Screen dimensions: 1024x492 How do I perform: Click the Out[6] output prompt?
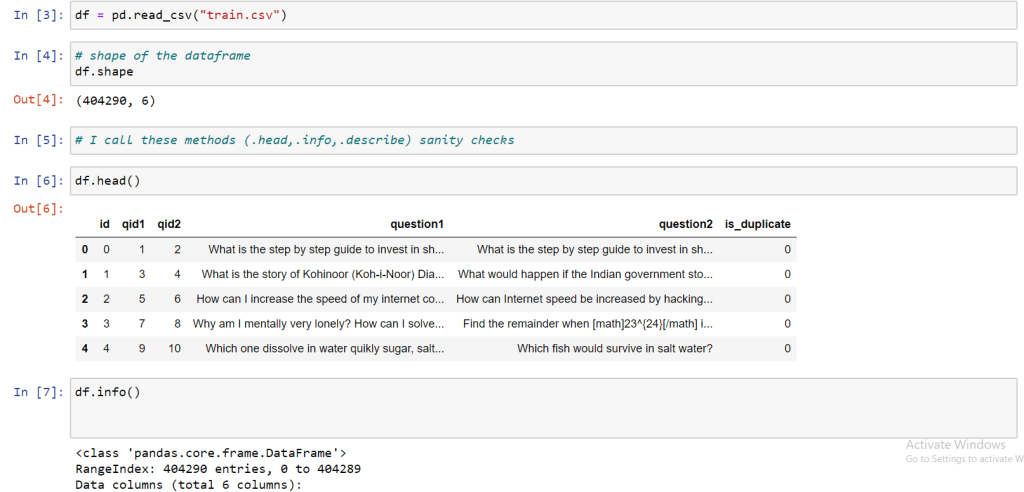point(37,208)
